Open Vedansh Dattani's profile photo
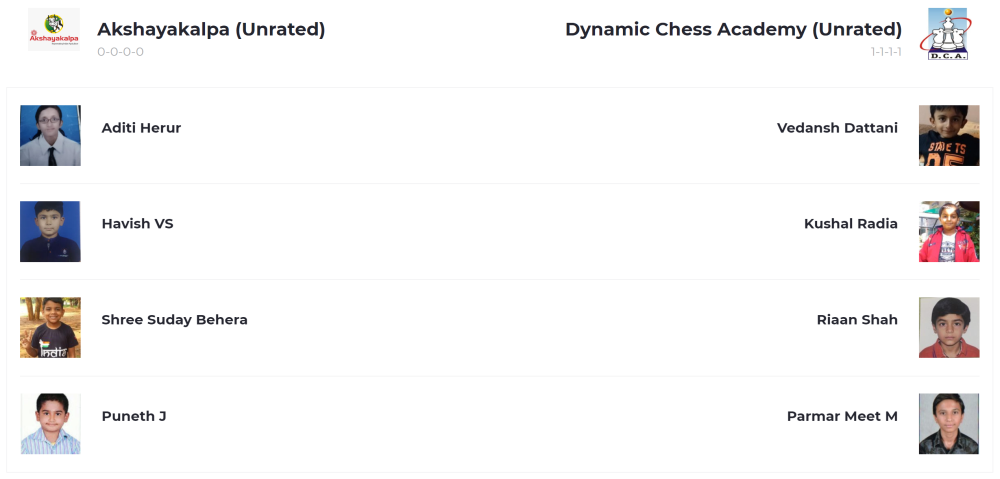 [949, 135]
